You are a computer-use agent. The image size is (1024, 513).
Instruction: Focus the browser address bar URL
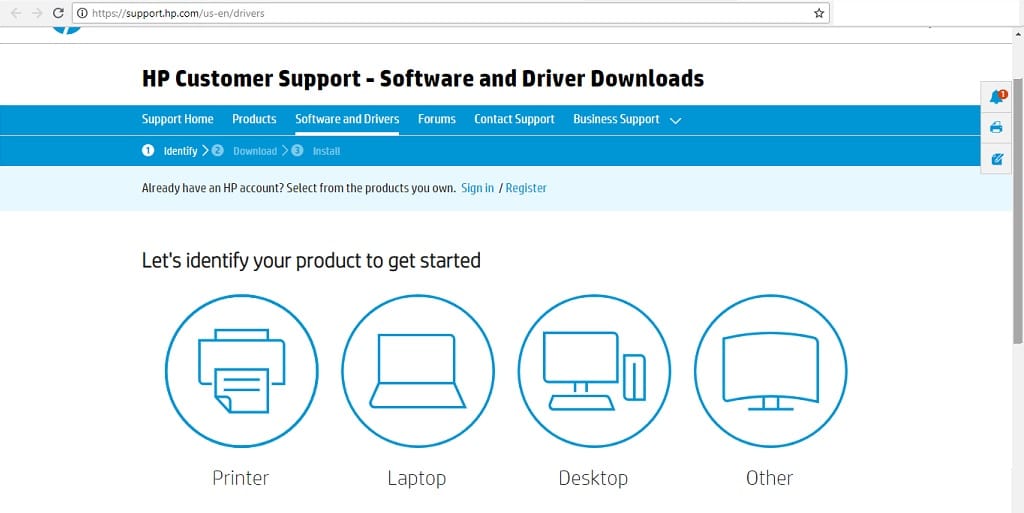(451, 13)
